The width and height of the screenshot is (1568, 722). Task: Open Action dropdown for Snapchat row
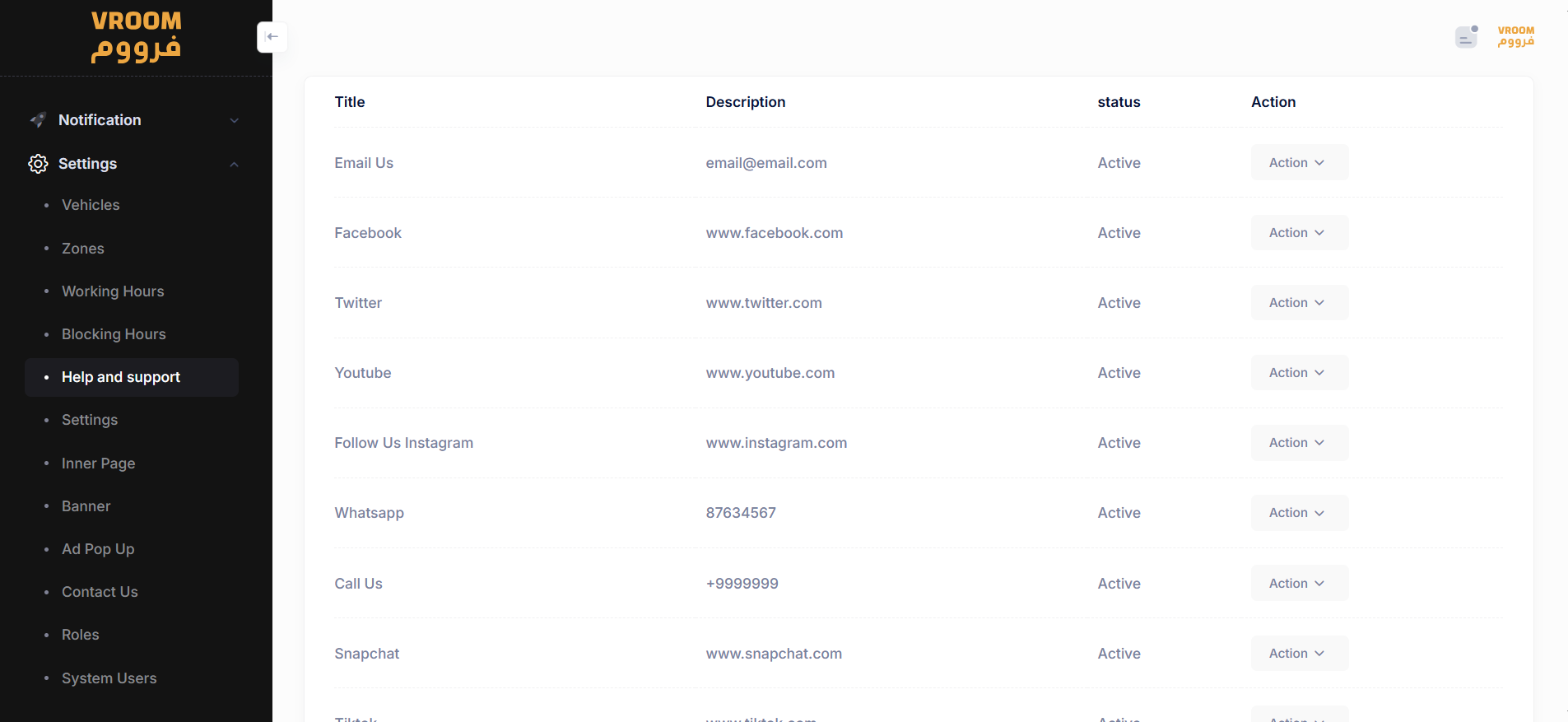point(1300,654)
